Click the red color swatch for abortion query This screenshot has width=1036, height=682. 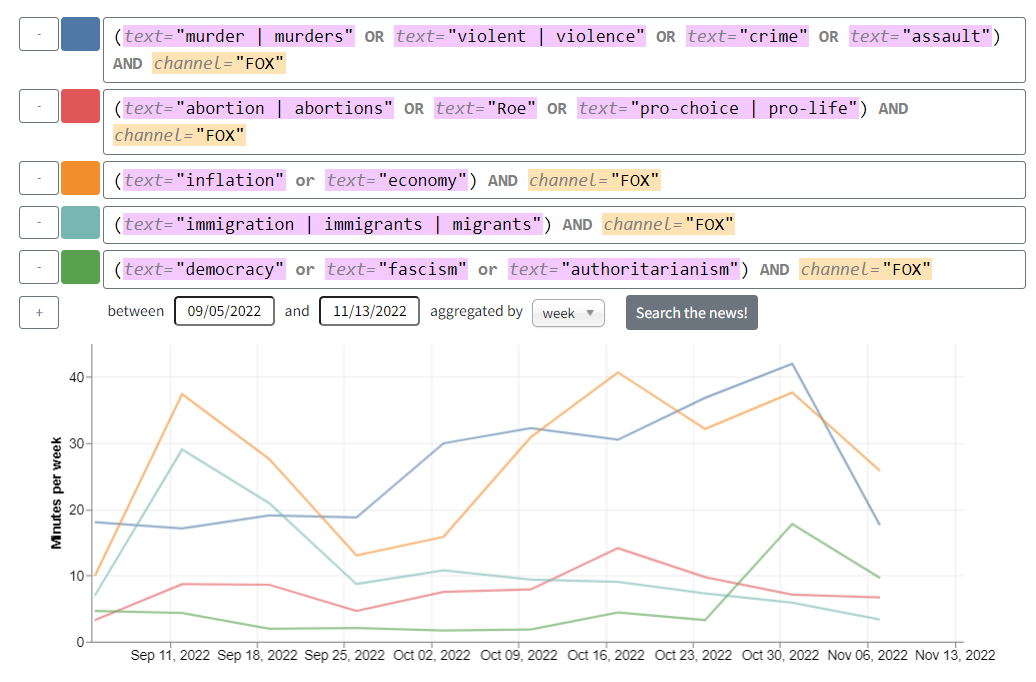pos(81,106)
